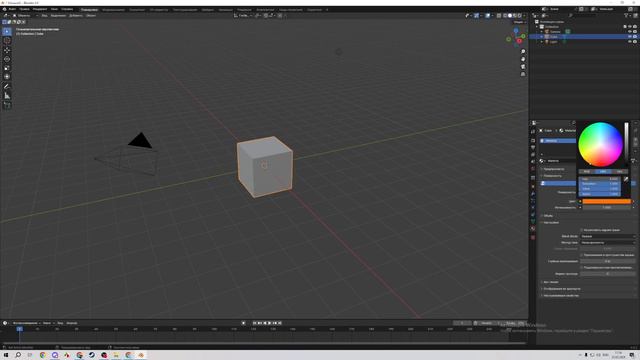The height and width of the screenshot is (360, 640).
Task: Switch viewport to wireframe shading
Action: 505,16
